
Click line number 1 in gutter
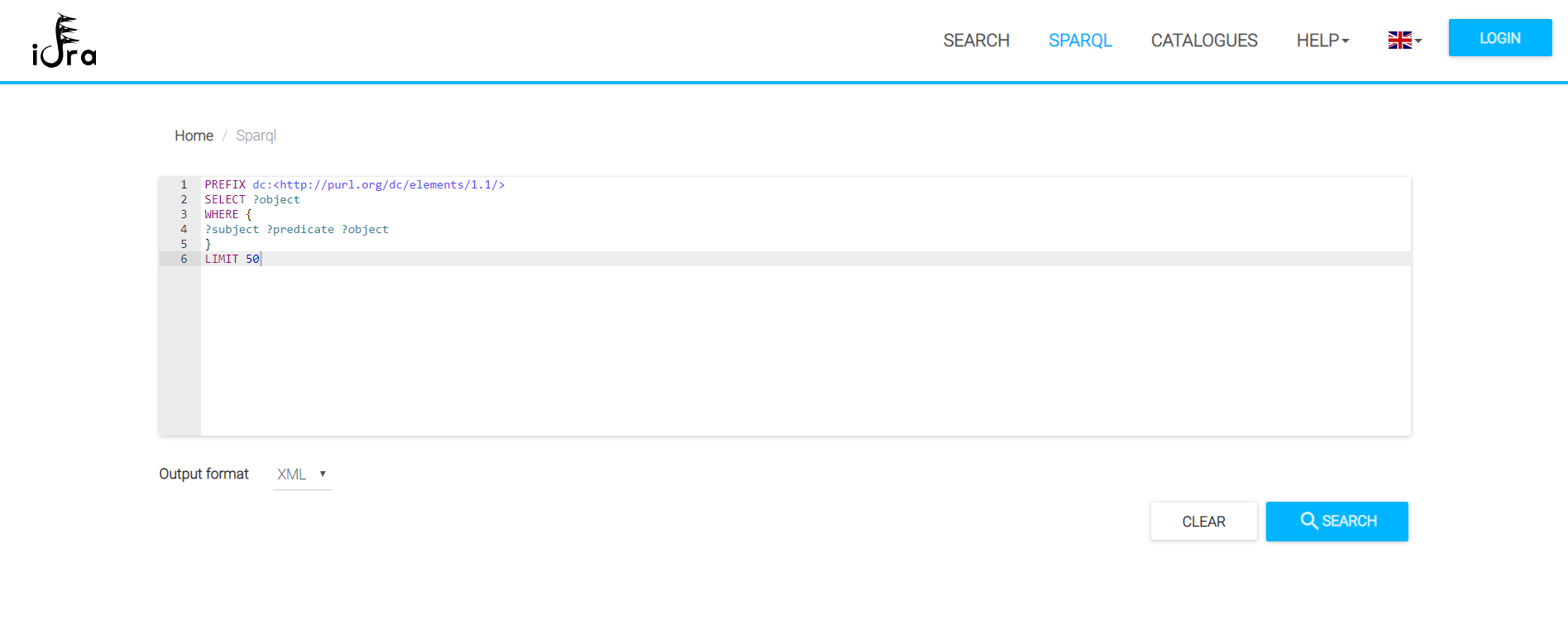[x=184, y=184]
